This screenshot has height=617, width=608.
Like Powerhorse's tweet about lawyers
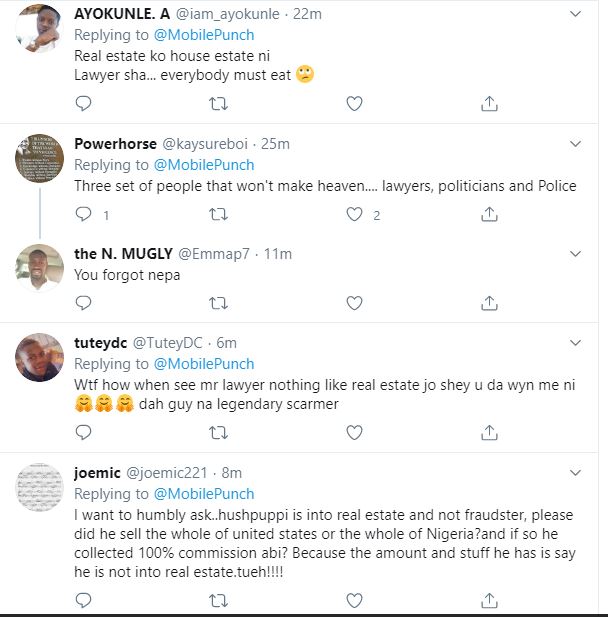click(353, 214)
